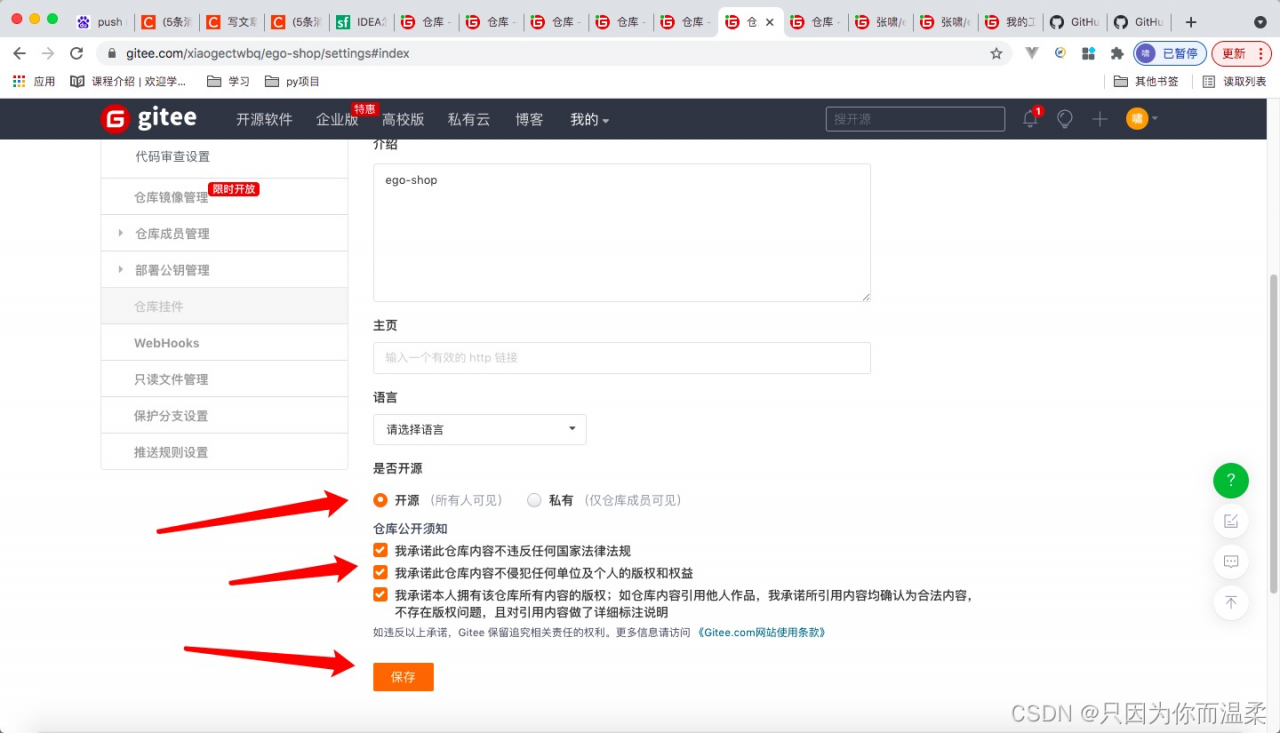
Task: Switch to the 写文章 browser tab
Action: (x=230, y=22)
